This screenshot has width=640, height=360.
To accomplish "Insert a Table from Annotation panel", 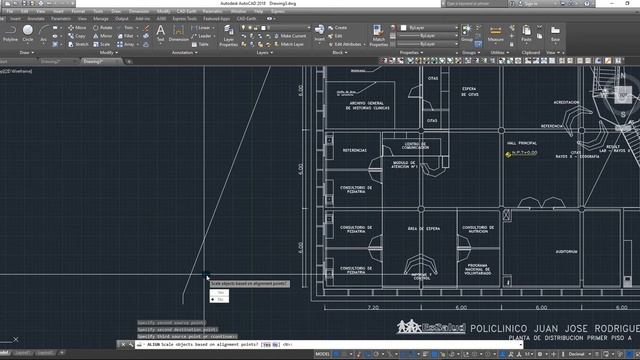I will coord(200,44).
